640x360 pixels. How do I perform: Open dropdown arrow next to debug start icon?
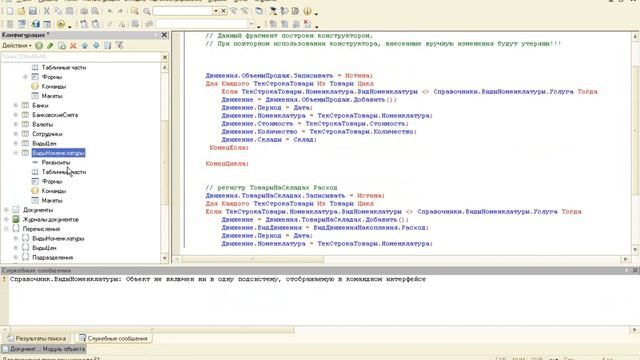[69, 26]
